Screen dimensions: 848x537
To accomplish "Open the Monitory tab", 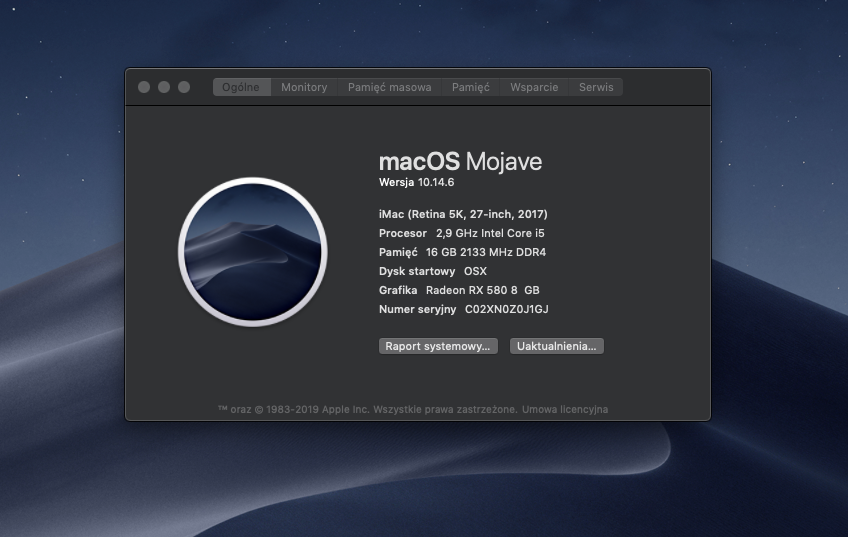I will click(x=304, y=87).
